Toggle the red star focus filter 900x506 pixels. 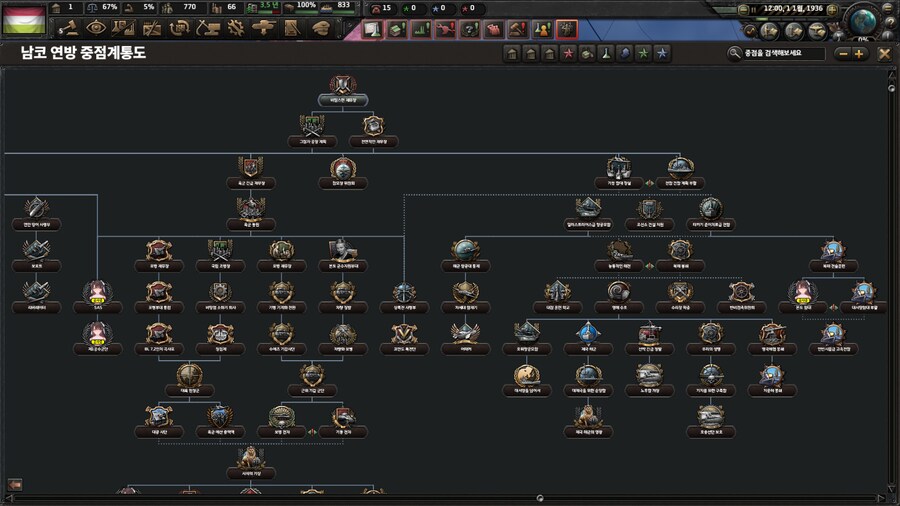click(568, 53)
